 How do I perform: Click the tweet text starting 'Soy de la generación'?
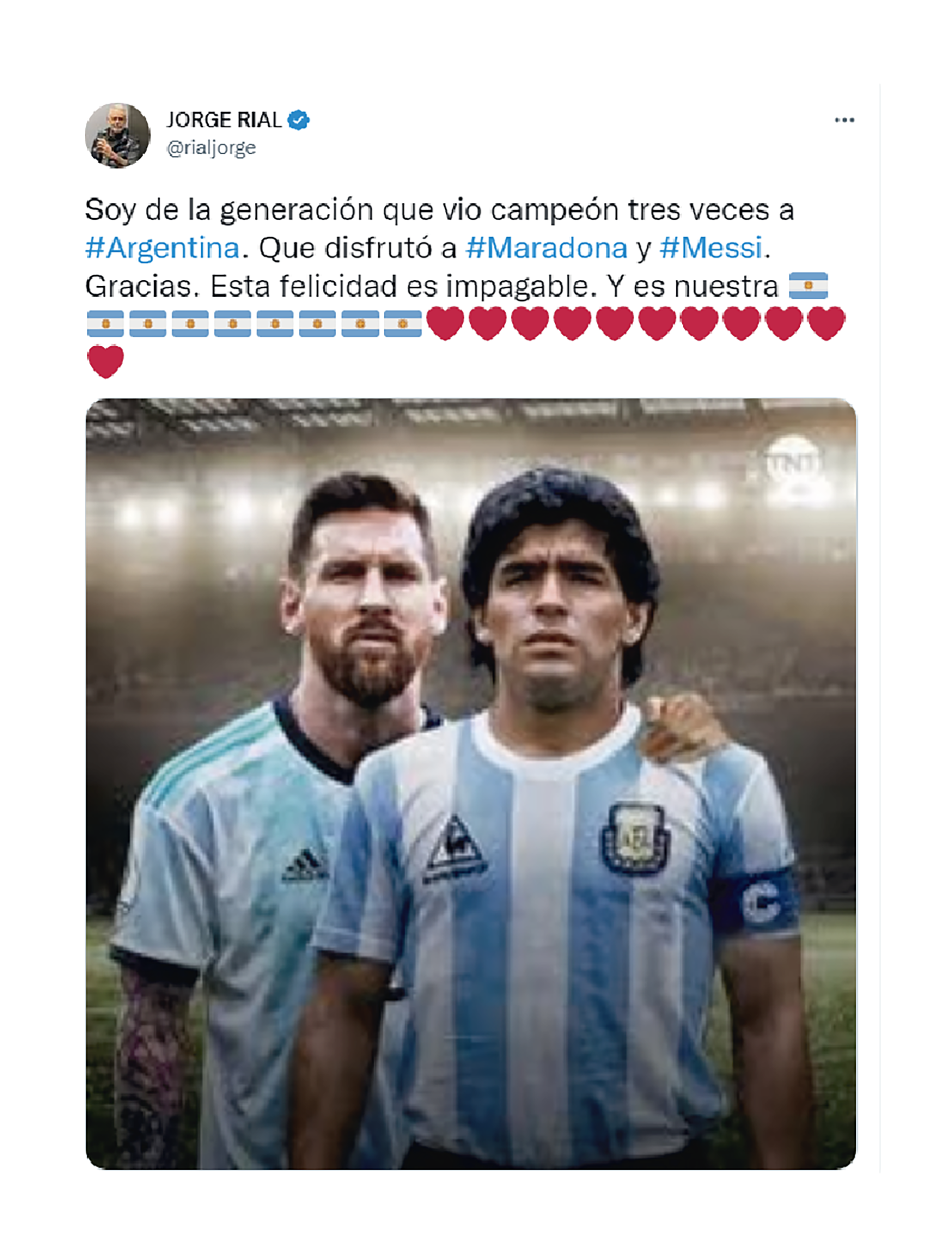point(439,210)
